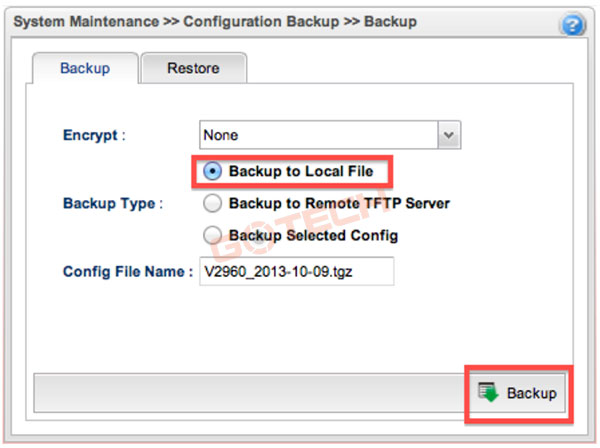The width and height of the screenshot is (600, 448).
Task: Select the Backup to Local File radio button
Action: (212, 172)
